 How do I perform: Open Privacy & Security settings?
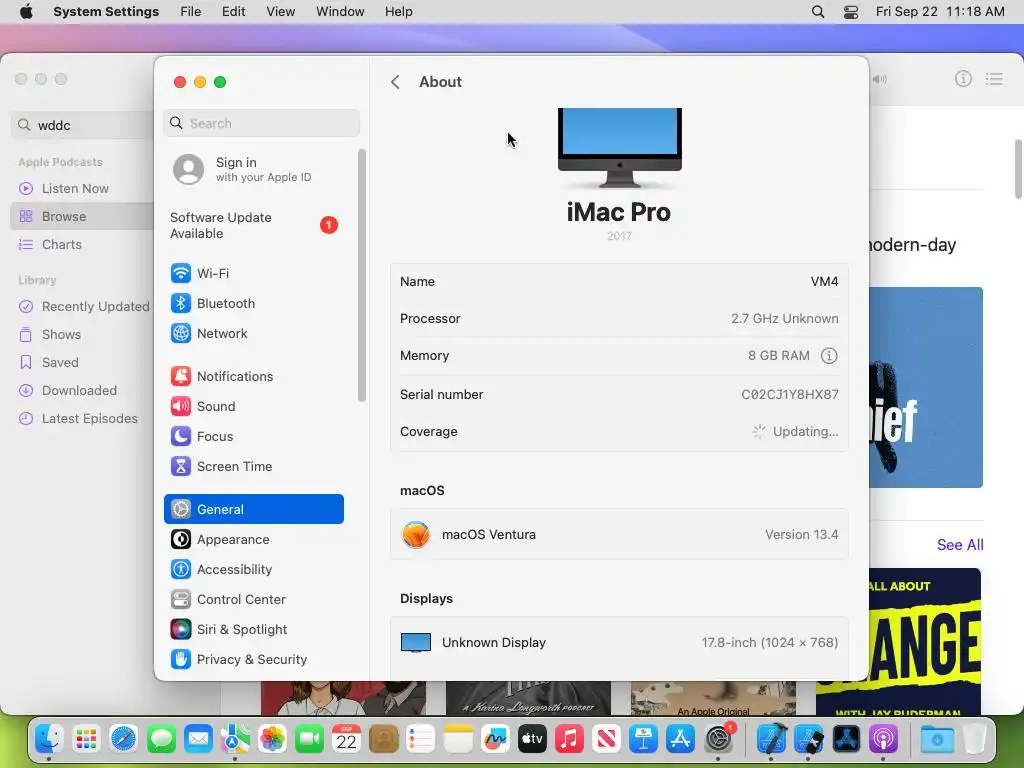point(253,660)
